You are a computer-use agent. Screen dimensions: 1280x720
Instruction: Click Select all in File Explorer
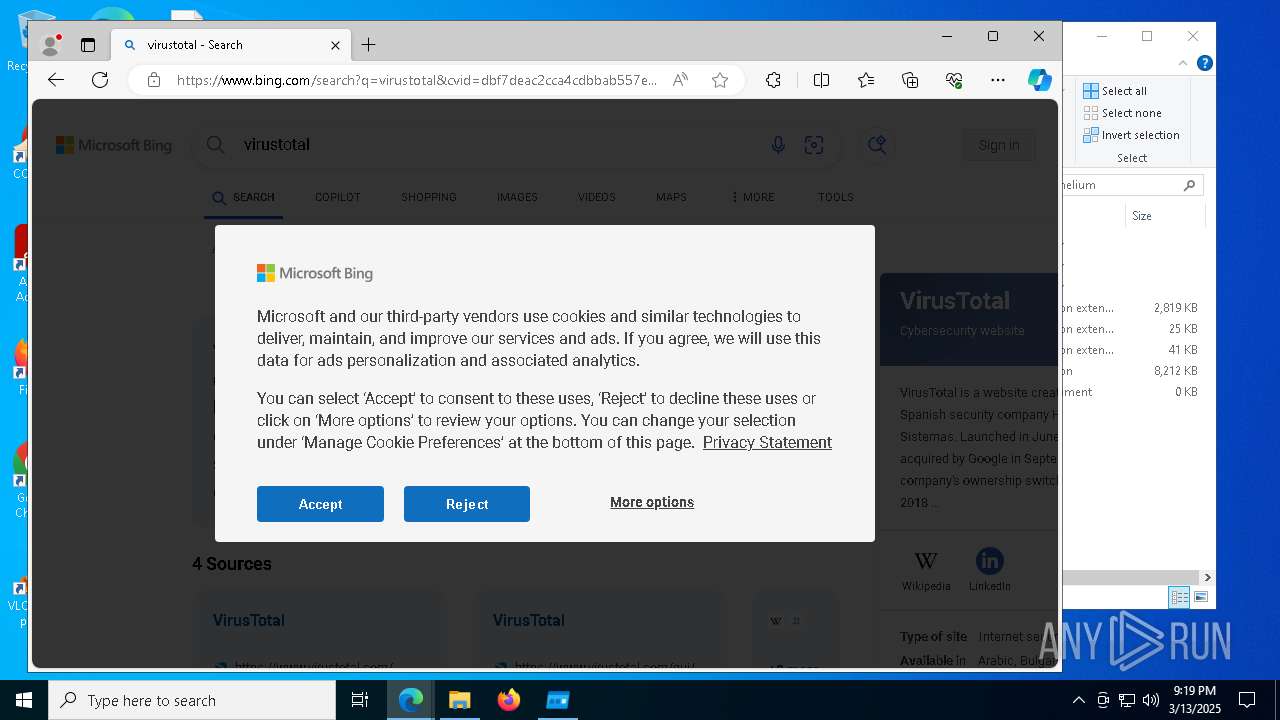(x=1115, y=91)
